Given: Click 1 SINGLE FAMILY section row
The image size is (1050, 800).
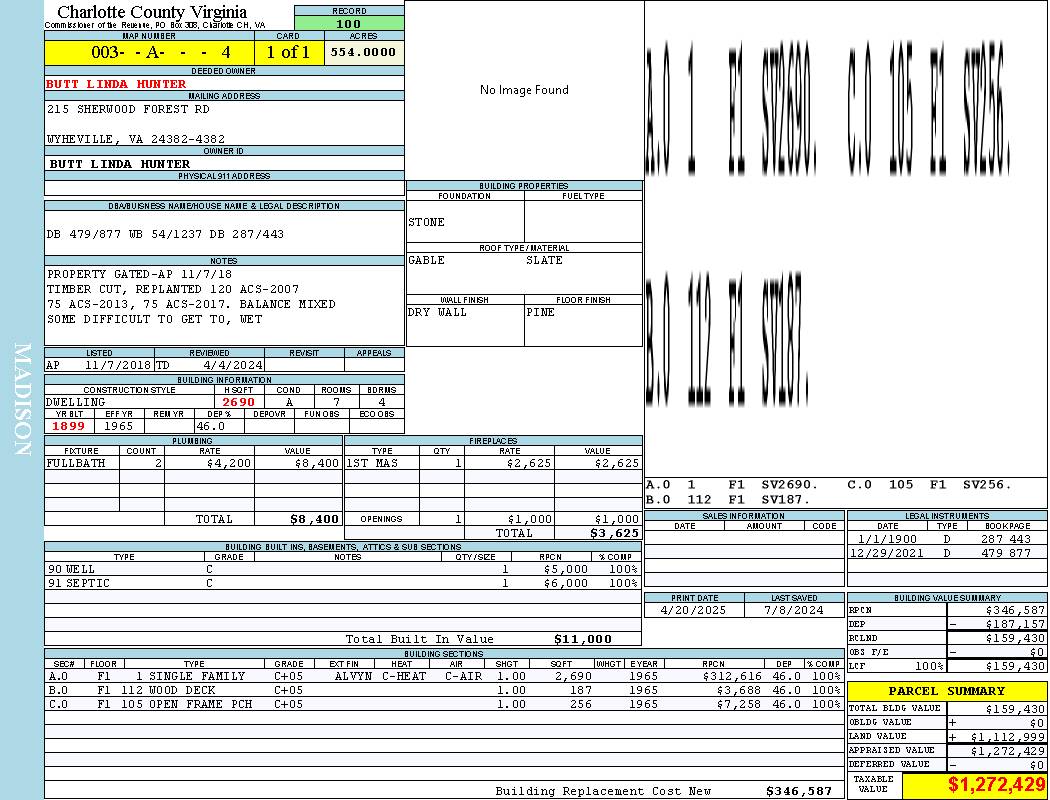Looking at the screenshot, I should point(444,676).
